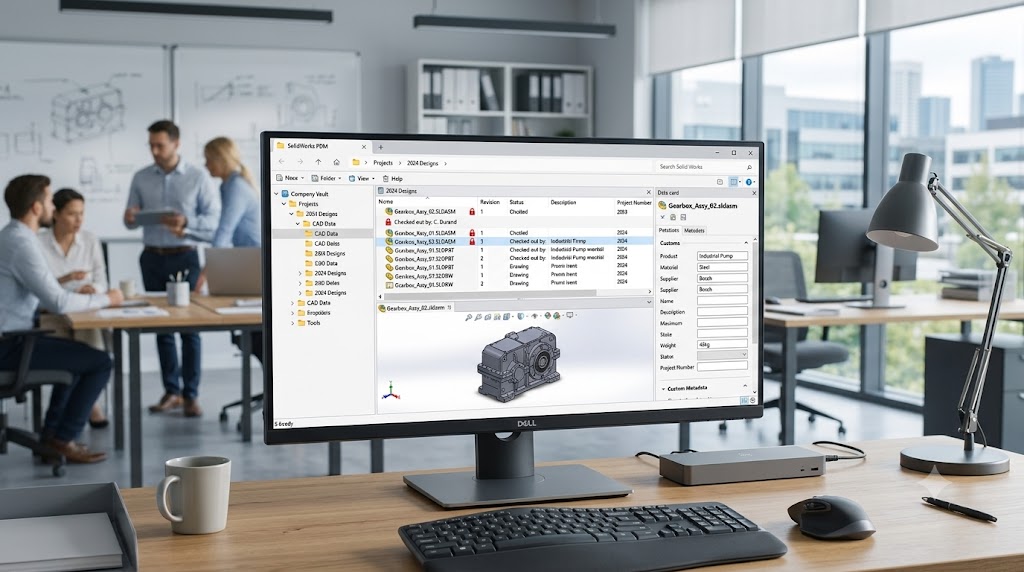Select the 'Gearkos_Assy_53.SLDAEM' file row
Viewport: 1024px width, 572px height.
515,241
